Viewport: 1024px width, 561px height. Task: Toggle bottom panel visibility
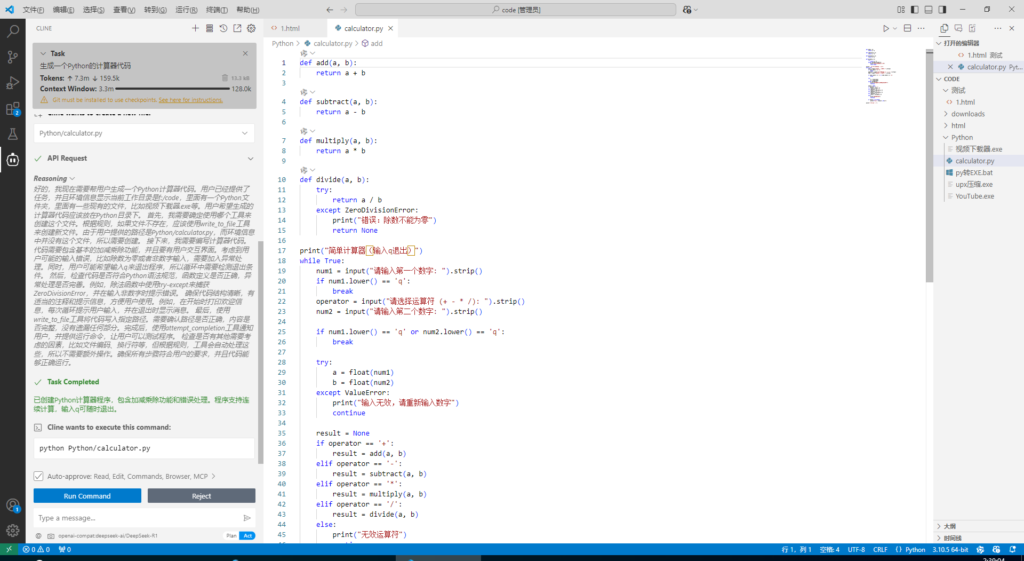click(928, 10)
